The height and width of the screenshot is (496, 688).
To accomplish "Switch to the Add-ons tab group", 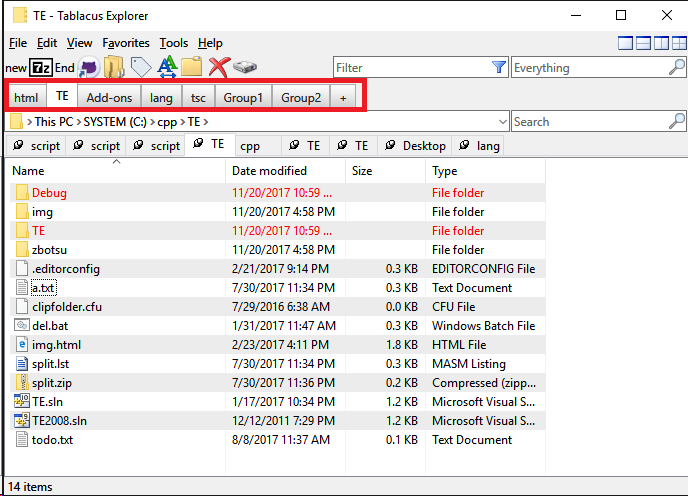I will click(109, 97).
